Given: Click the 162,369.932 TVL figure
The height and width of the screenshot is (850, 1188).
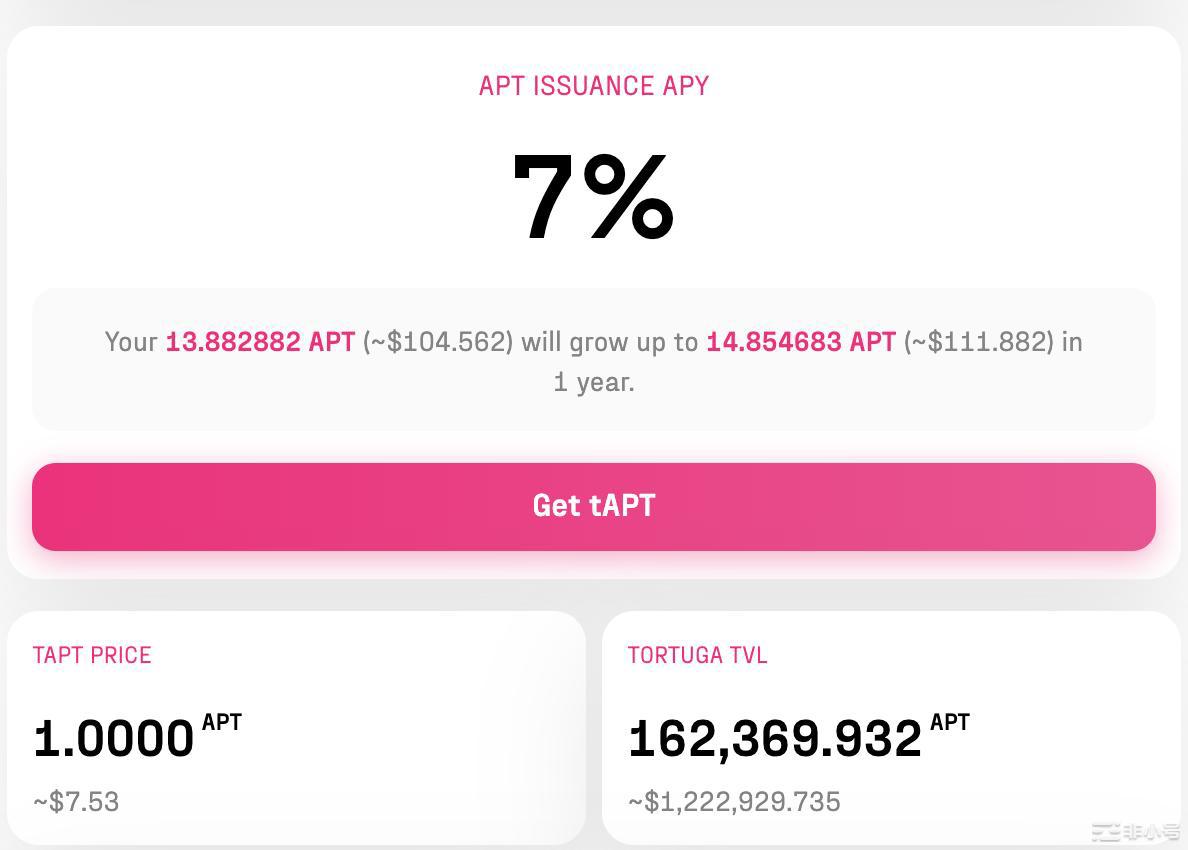Looking at the screenshot, I should coord(775,739).
